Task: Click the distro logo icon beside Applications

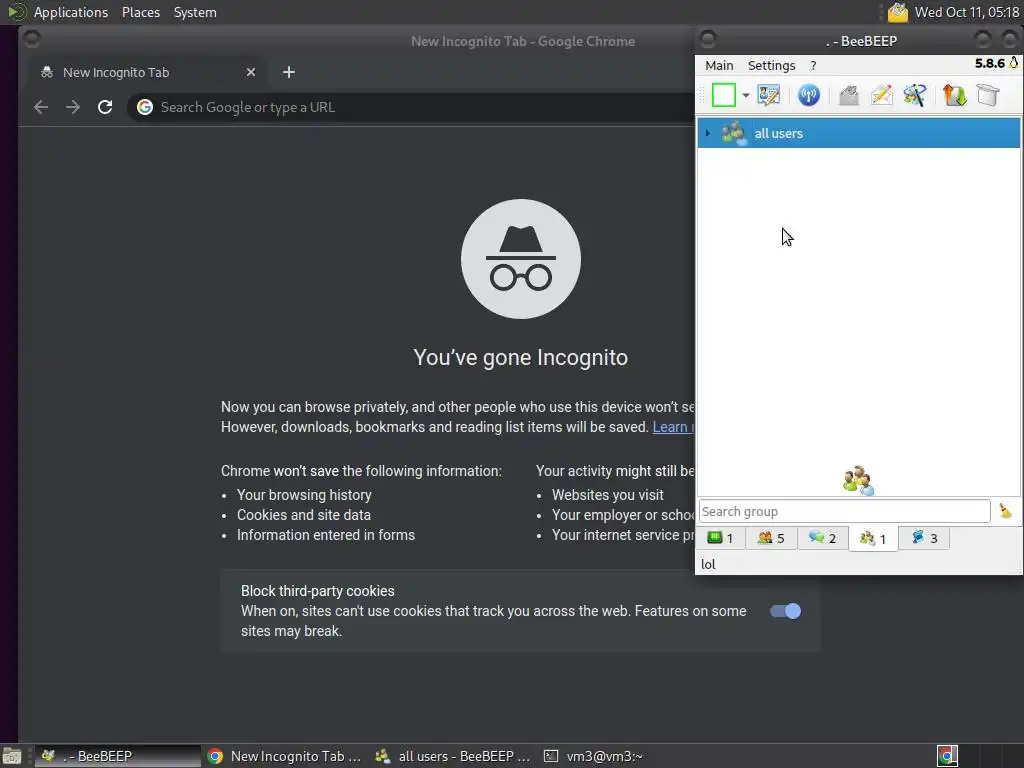Action: [x=16, y=12]
